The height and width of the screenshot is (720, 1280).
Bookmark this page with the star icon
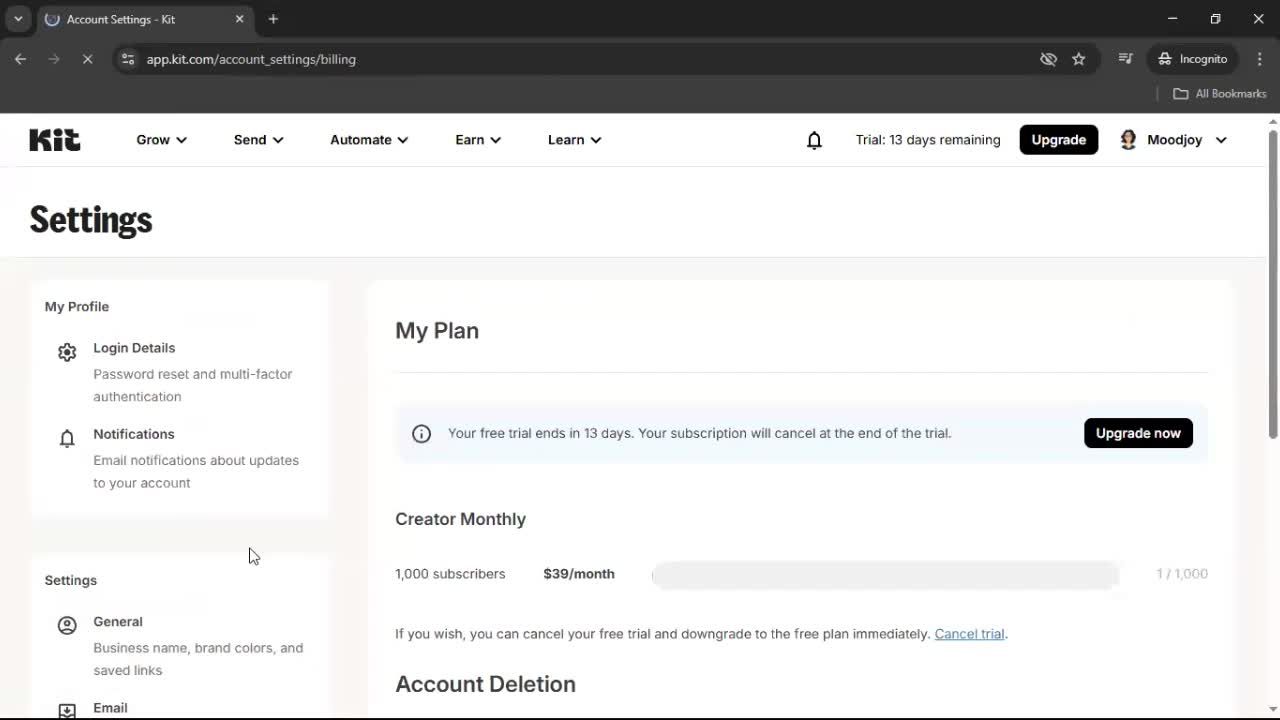[x=1079, y=59]
